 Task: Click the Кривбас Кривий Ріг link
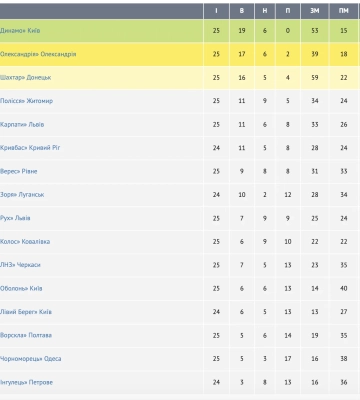point(30,148)
